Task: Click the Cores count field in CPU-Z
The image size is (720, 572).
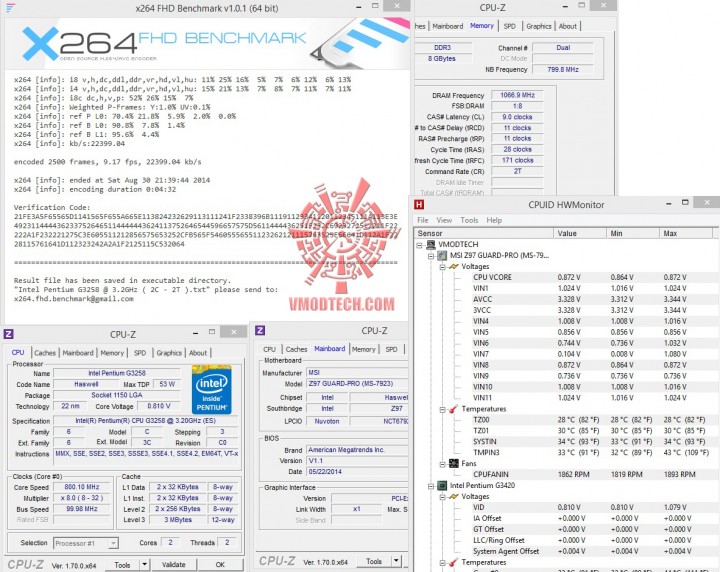Action: [170, 543]
